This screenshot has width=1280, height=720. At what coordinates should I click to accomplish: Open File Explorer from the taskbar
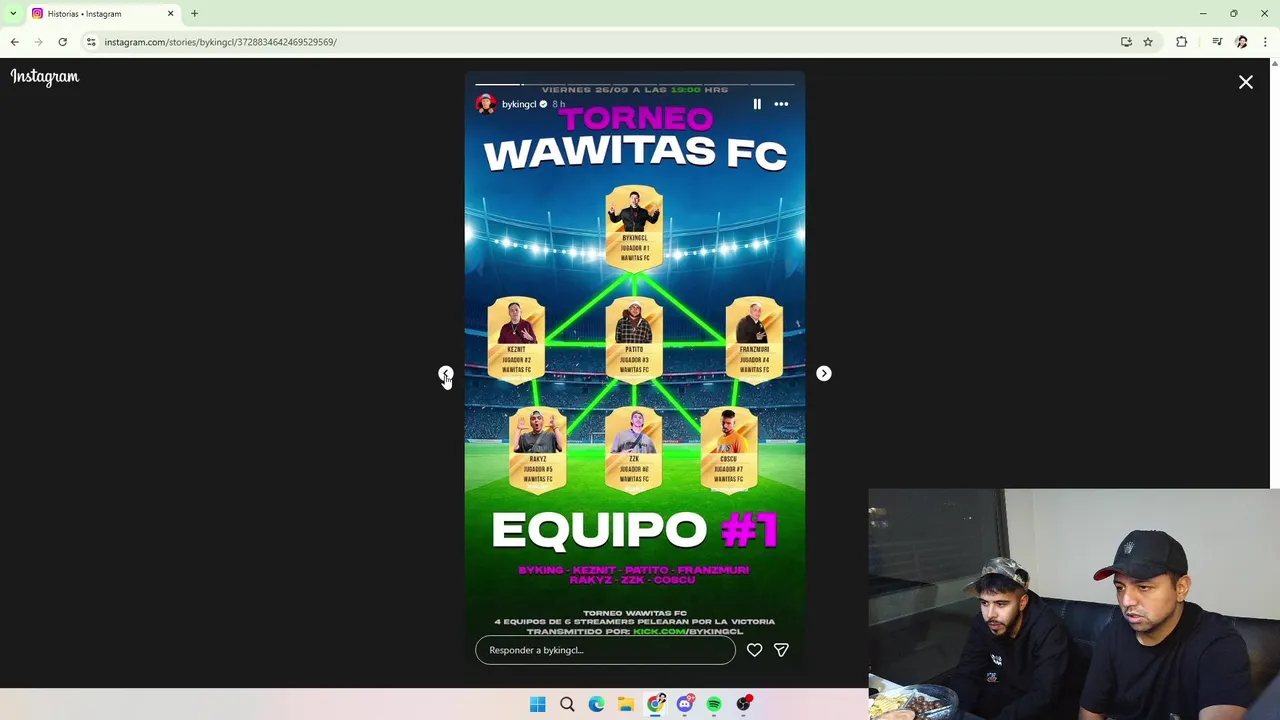click(626, 704)
